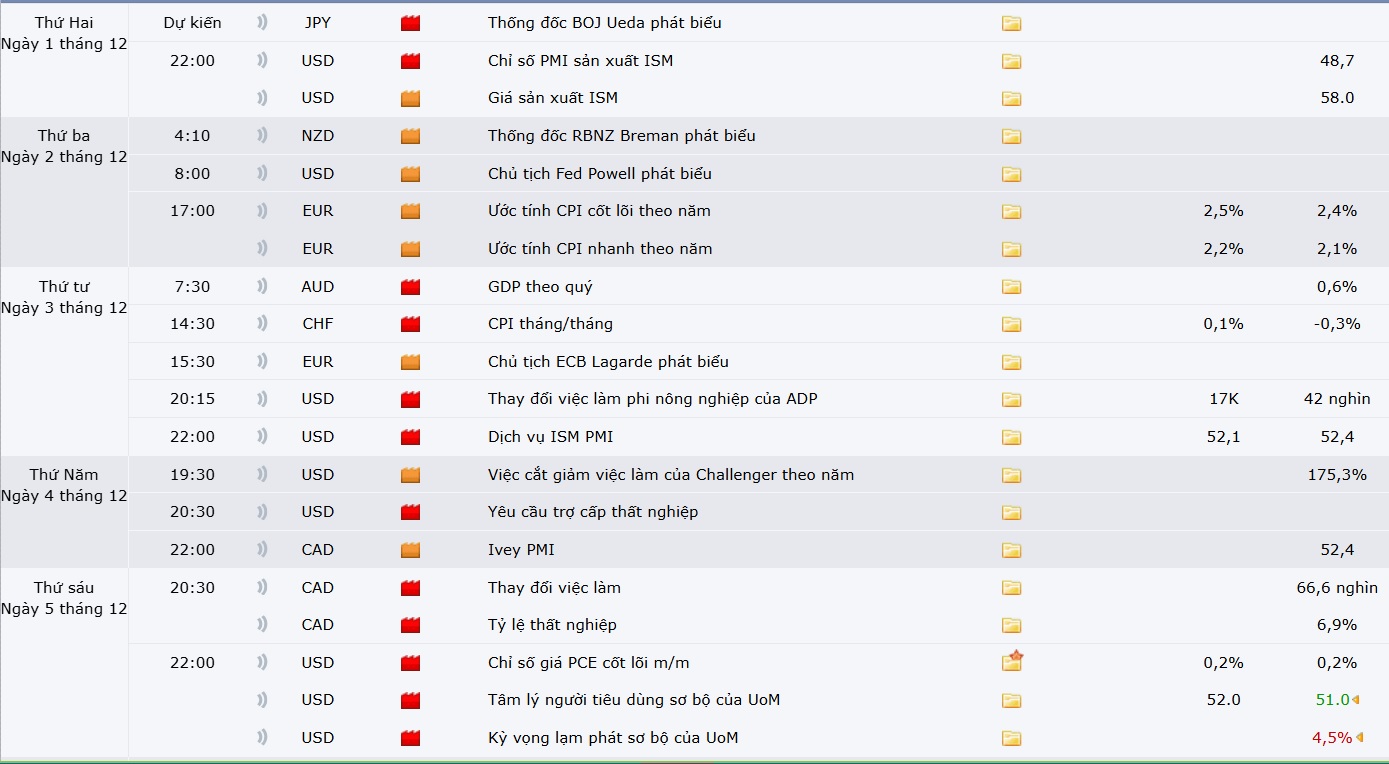This screenshot has height=764, width=1389.
Task: Toggle alert speaker for CPI tháng/tháng CHF event
Action: coord(262,323)
